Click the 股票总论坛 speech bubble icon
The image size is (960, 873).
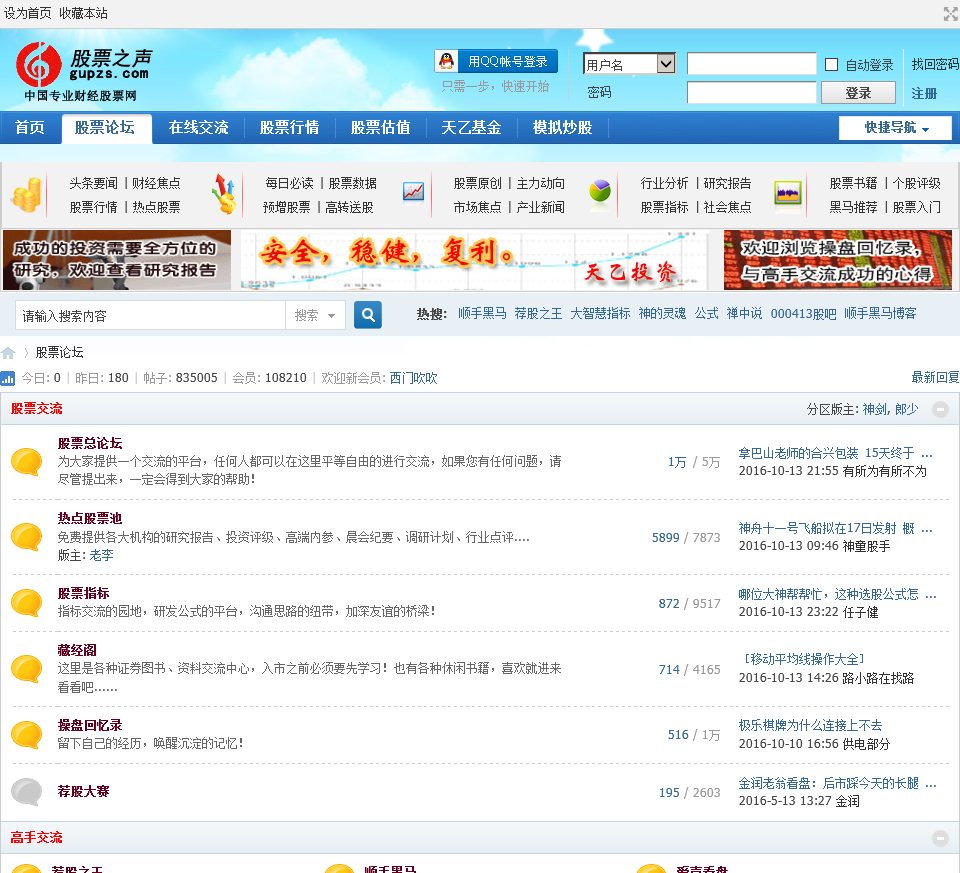pyautogui.click(x=27, y=462)
